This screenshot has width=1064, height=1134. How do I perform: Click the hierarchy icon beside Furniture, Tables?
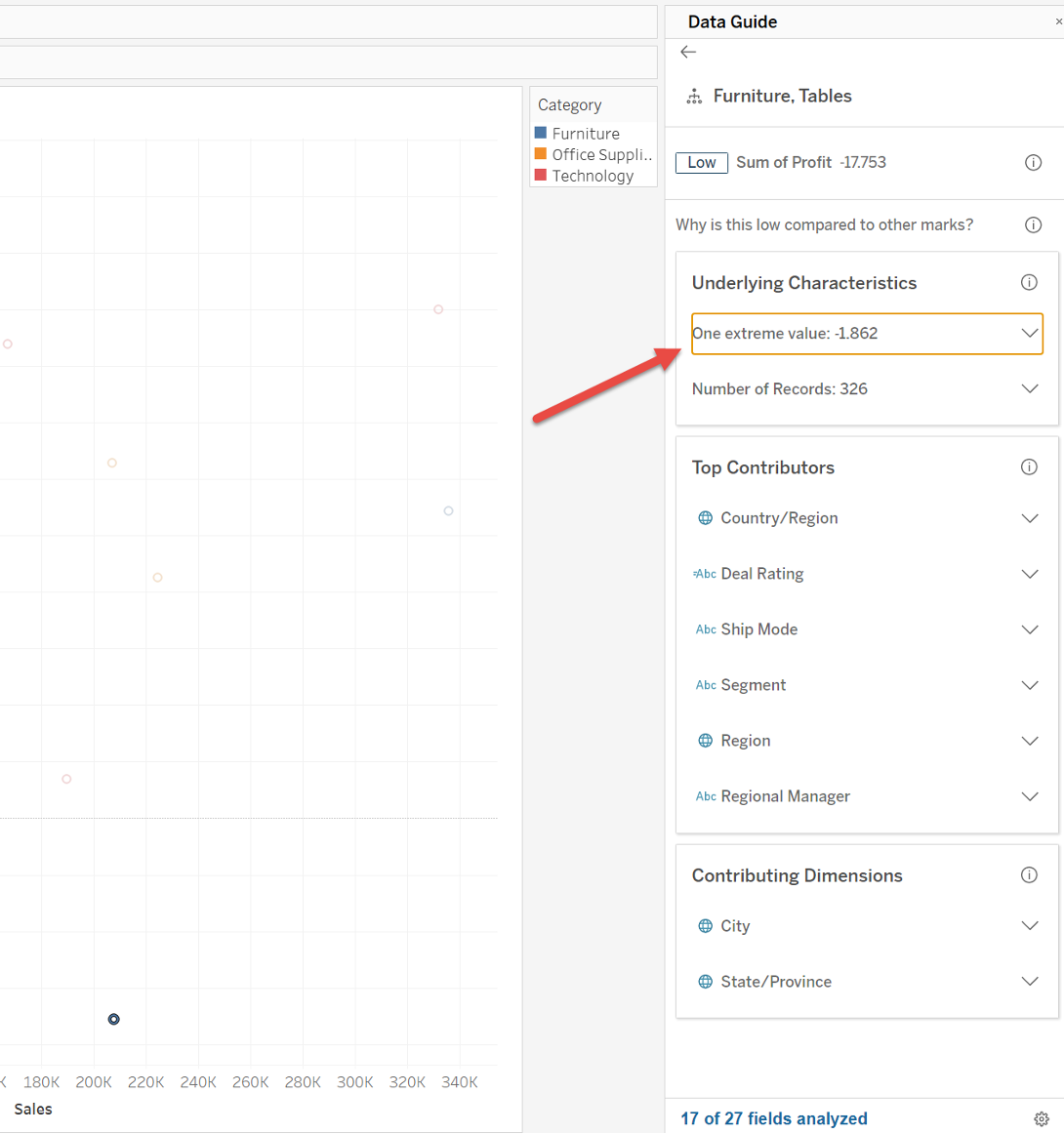(x=694, y=97)
